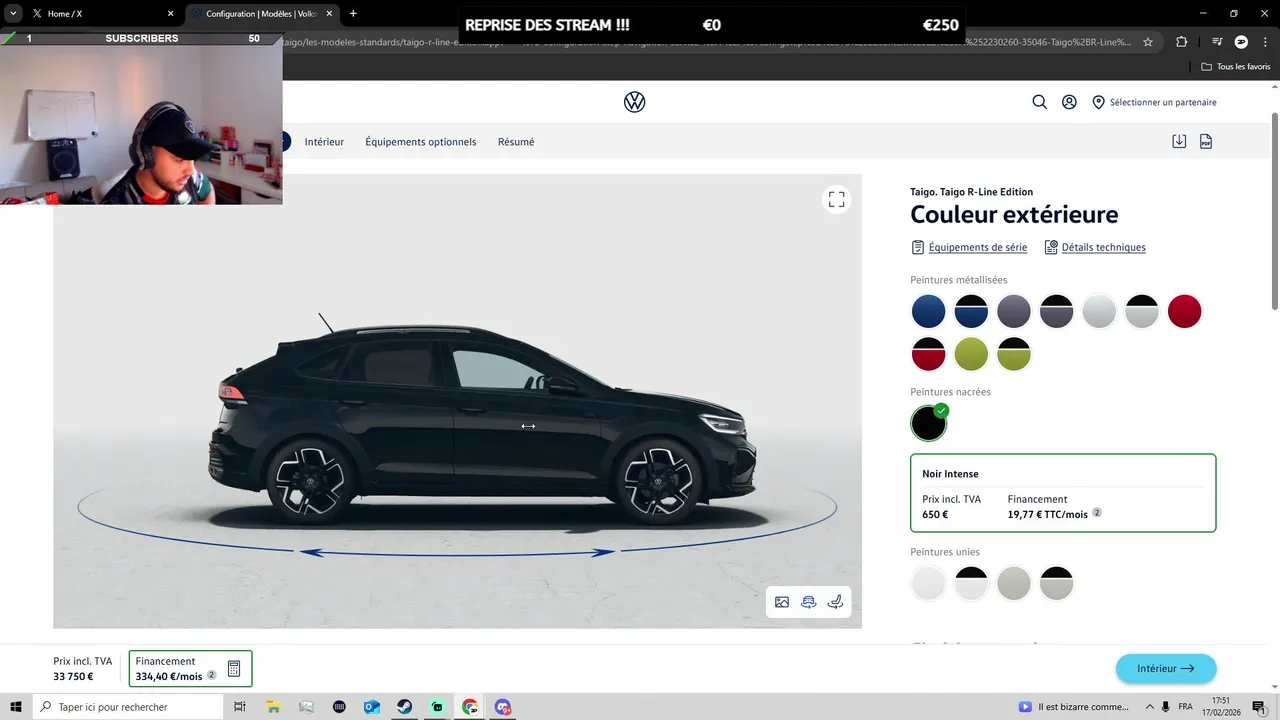Select lime green paint with black roof
The height and width of the screenshot is (720, 1280).
[x=1014, y=354]
